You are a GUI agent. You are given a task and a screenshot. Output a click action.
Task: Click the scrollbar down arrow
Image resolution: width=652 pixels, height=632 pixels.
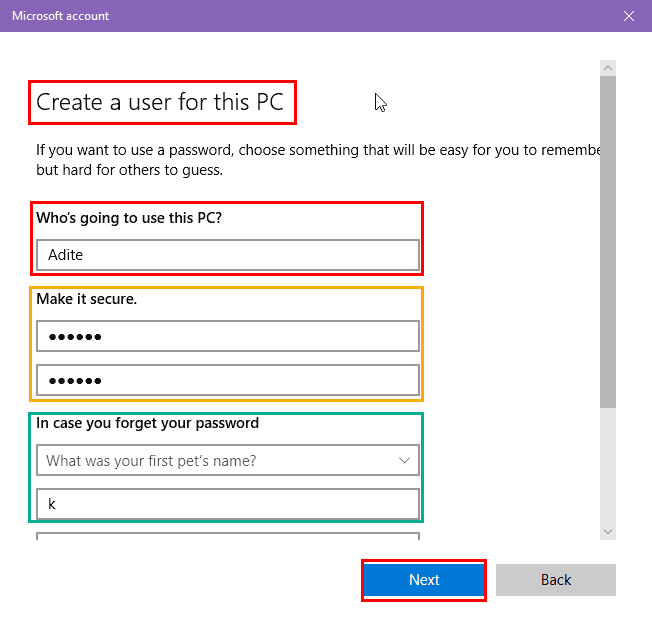(x=608, y=532)
